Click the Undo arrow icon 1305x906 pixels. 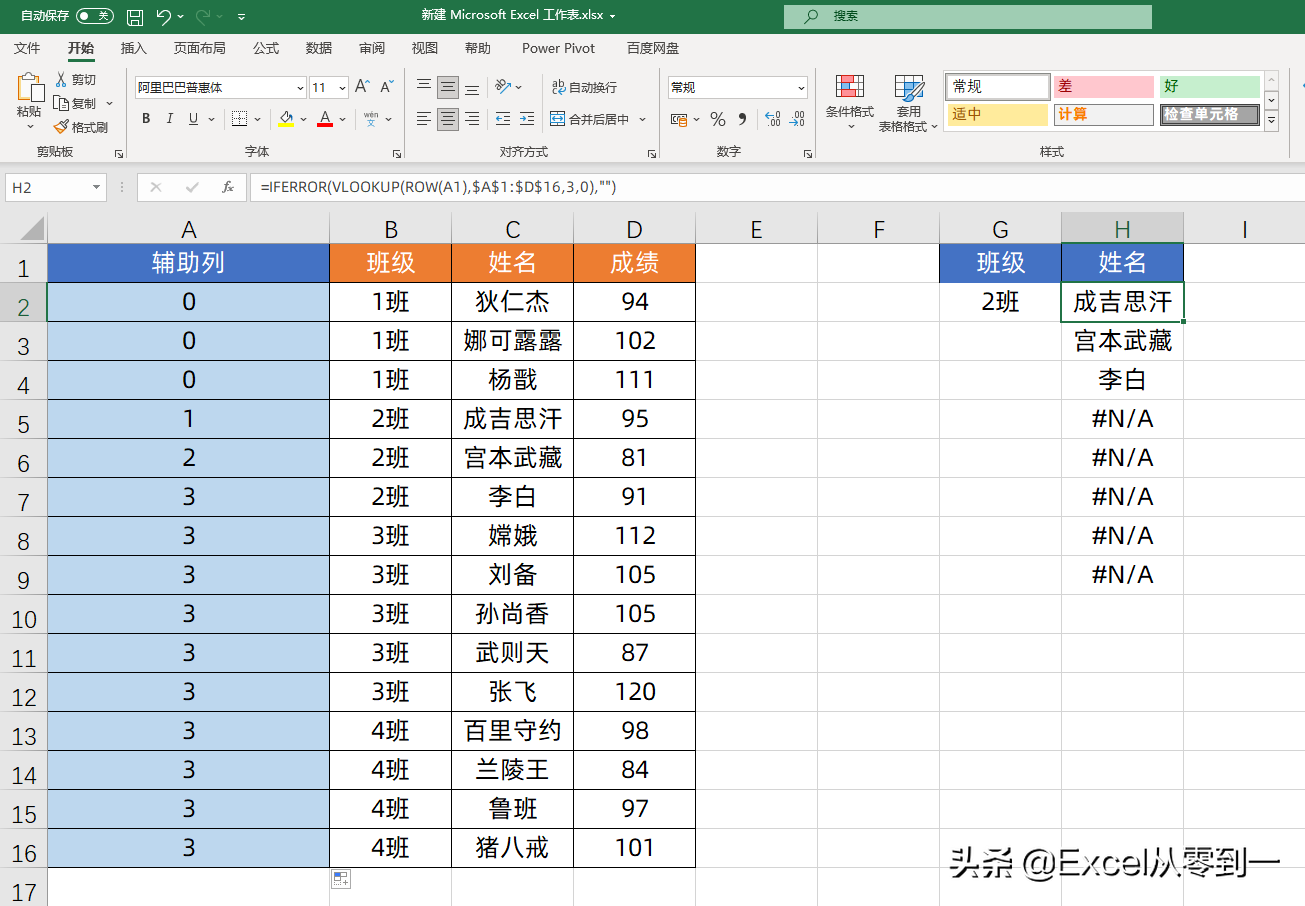(165, 17)
